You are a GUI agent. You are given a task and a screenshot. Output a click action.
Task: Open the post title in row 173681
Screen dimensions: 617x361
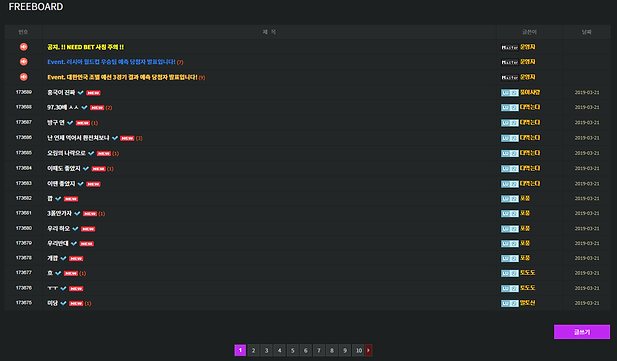59,213
